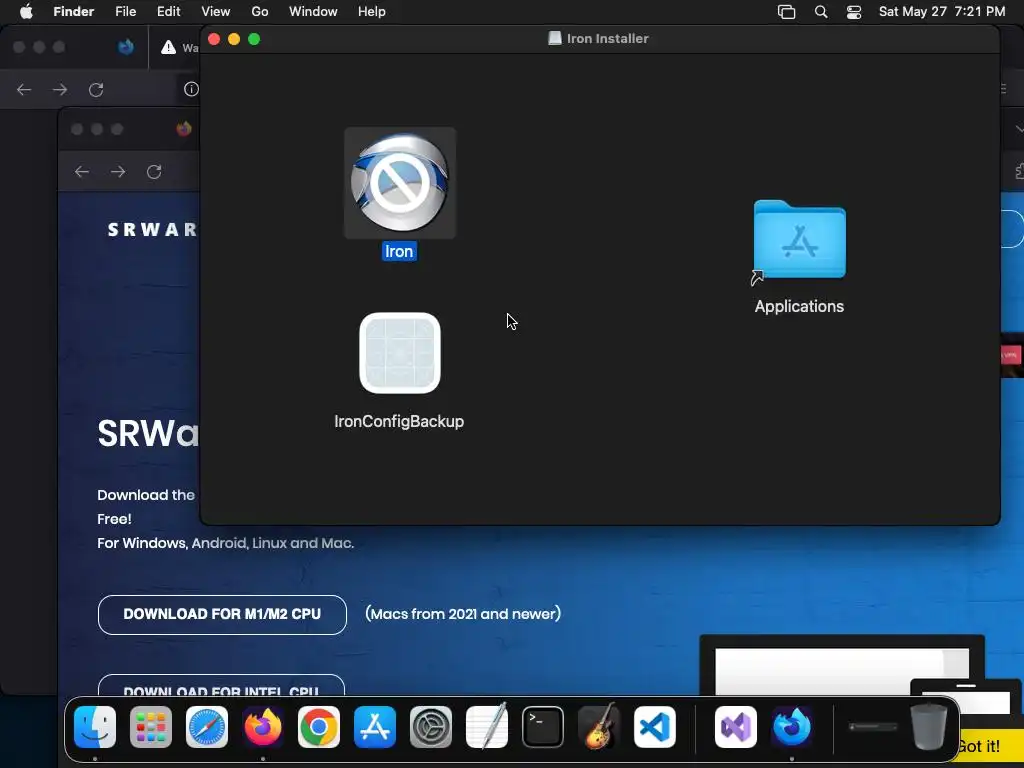Open the Finder menu

click(73, 12)
